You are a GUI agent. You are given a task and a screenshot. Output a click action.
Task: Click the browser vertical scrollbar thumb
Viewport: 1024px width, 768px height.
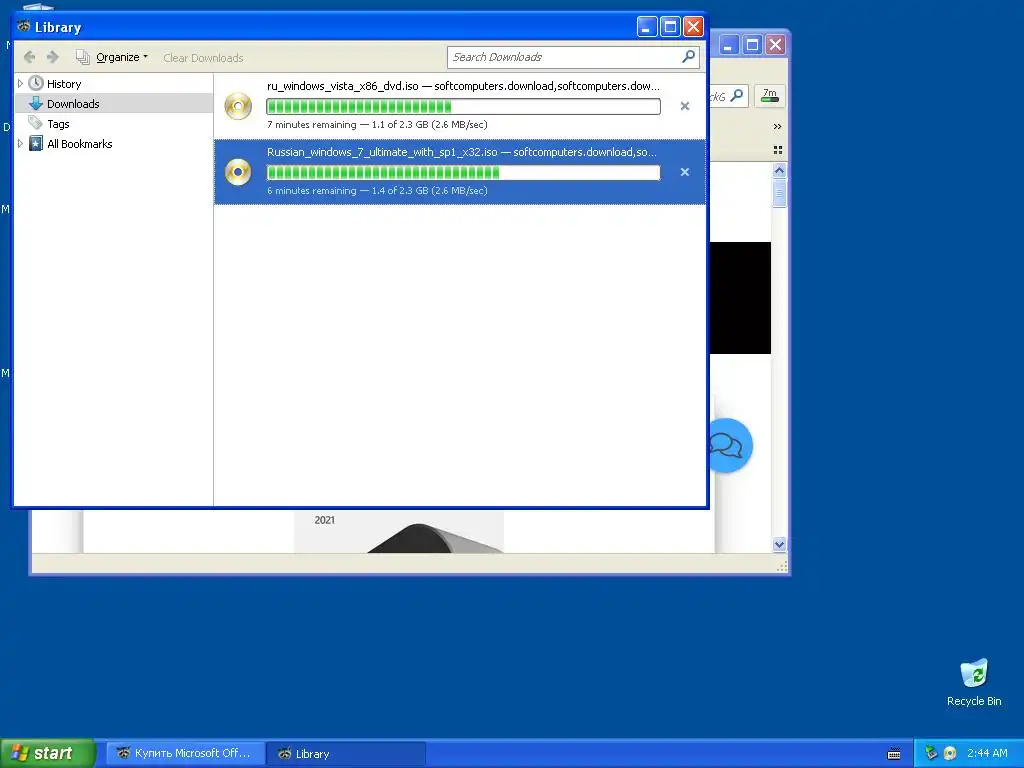click(779, 193)
